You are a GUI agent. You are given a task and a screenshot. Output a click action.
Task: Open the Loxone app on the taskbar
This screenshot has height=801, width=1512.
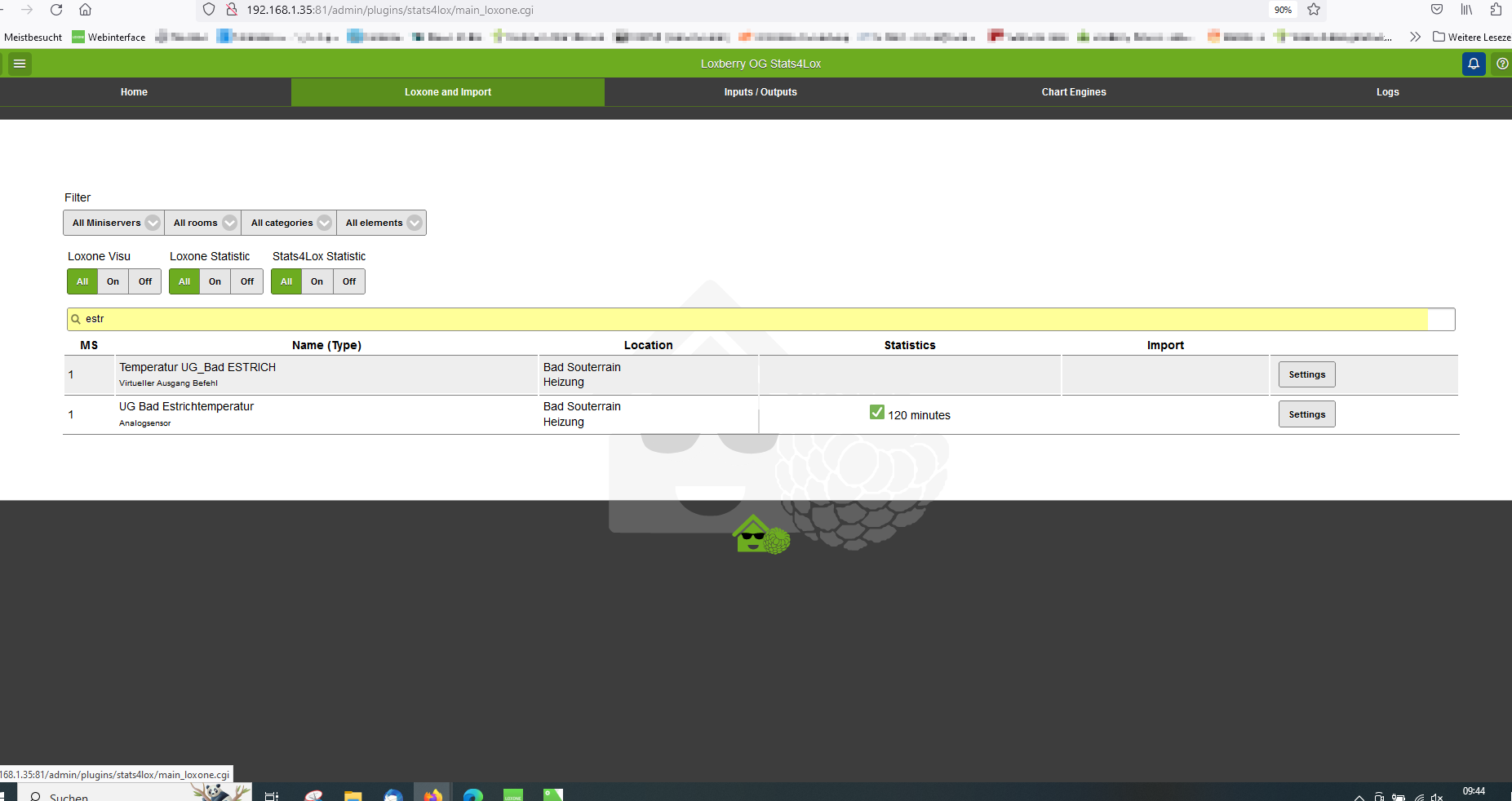click(x=513, y=794)
